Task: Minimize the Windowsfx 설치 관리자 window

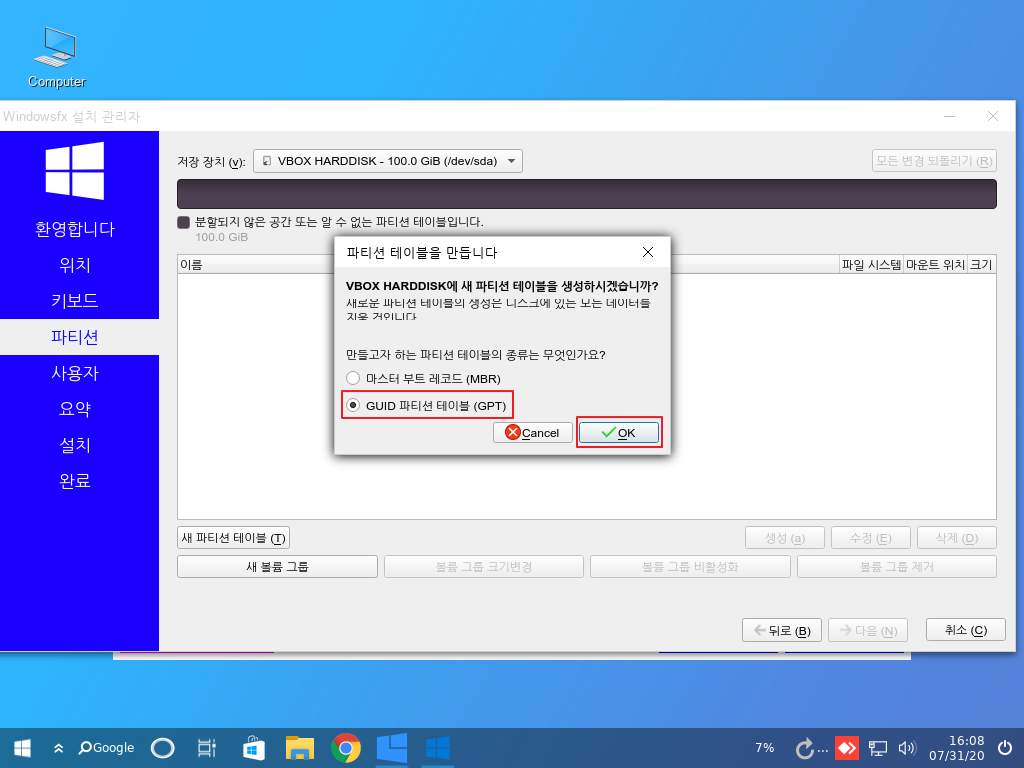Action: pos(950,116)
